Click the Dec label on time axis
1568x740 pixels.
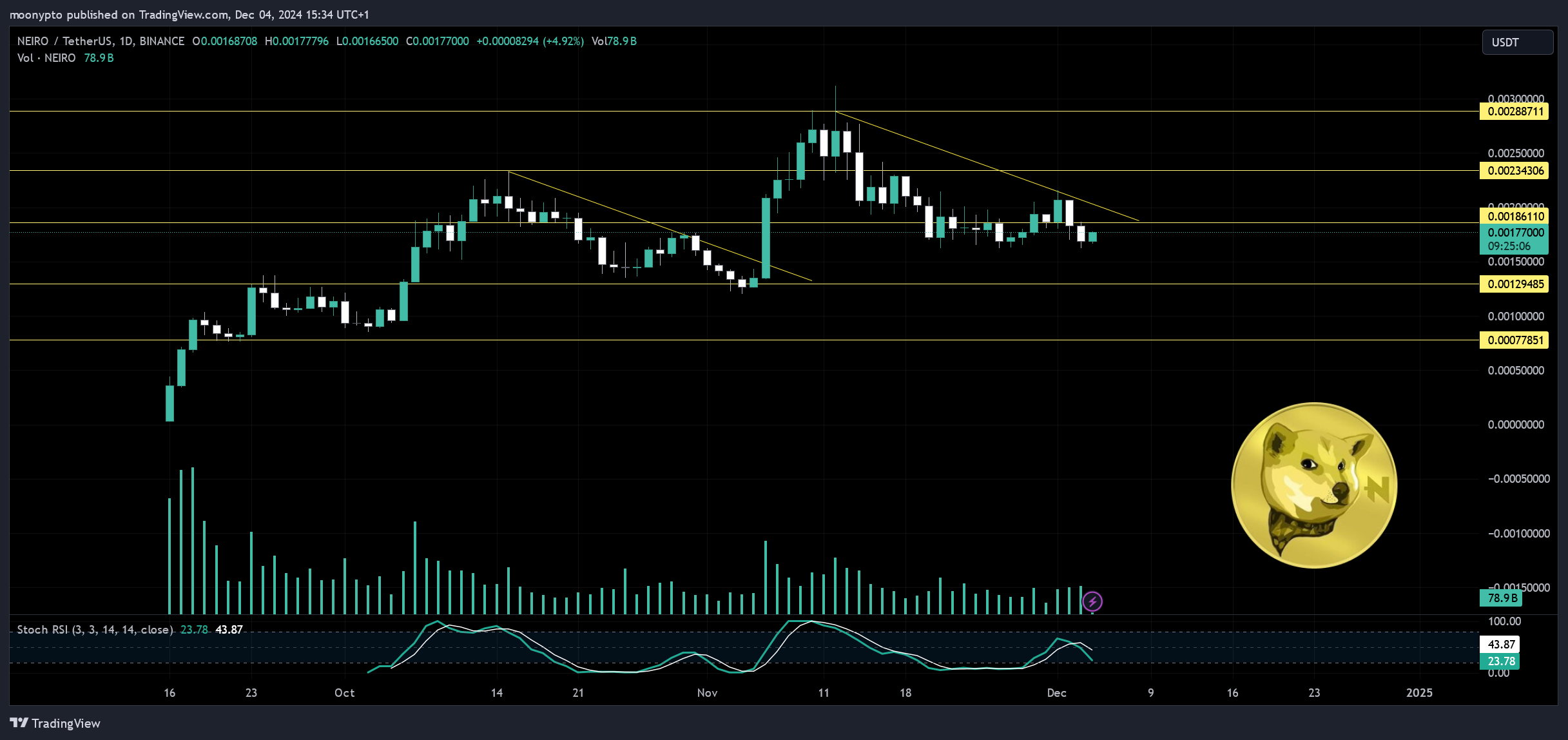[1057, 693]
